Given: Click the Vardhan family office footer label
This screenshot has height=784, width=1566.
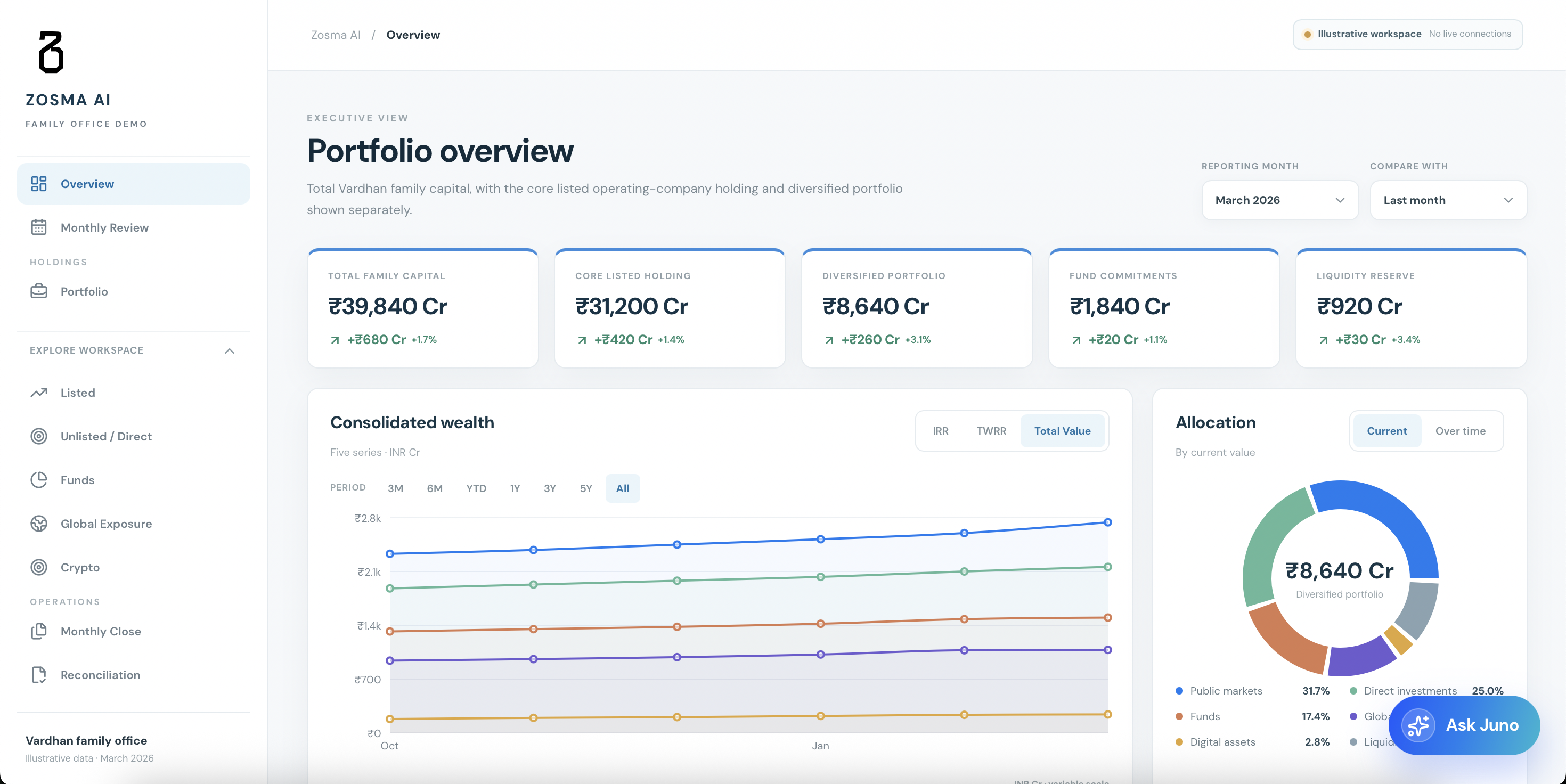Looking at the screenshot, I should pos(86,740).
